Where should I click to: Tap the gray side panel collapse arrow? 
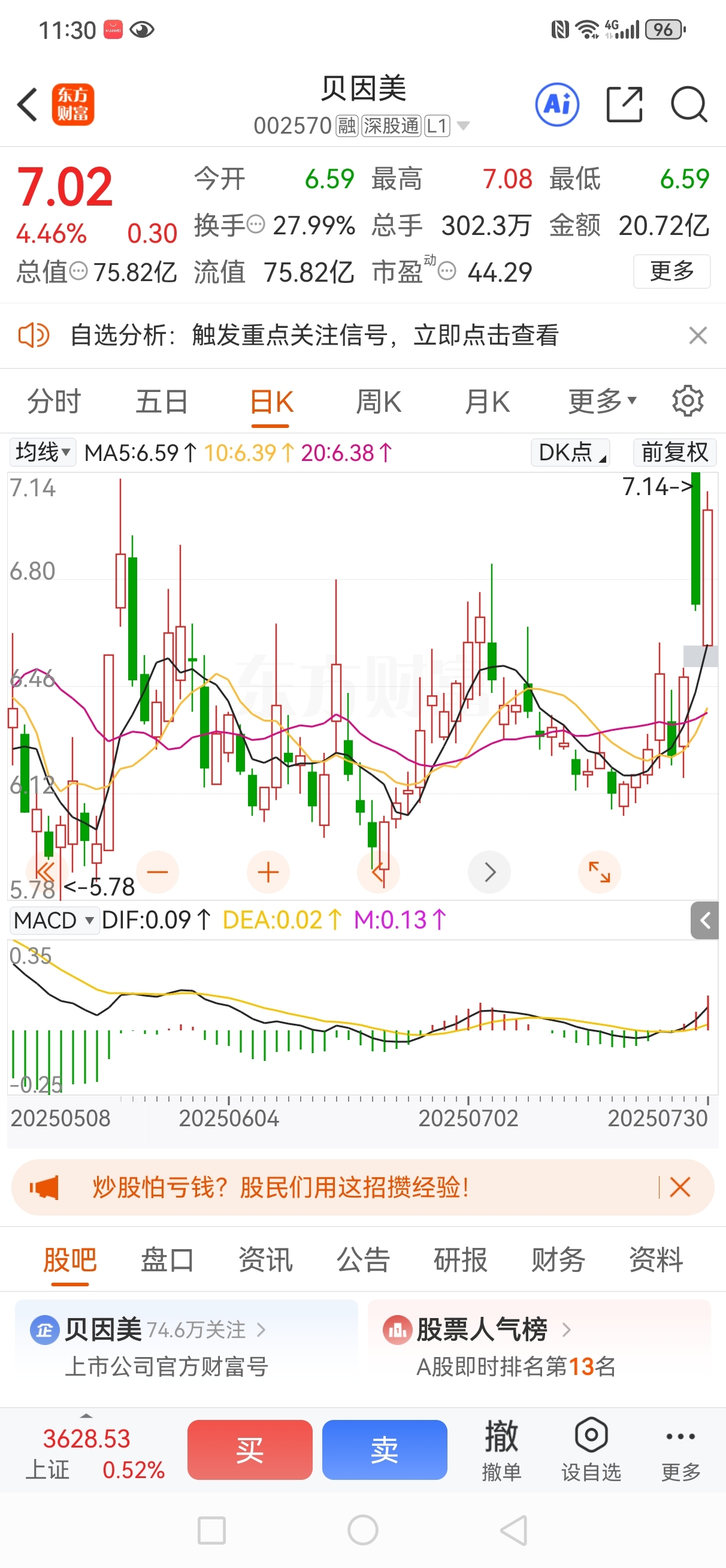pos(704,920)
